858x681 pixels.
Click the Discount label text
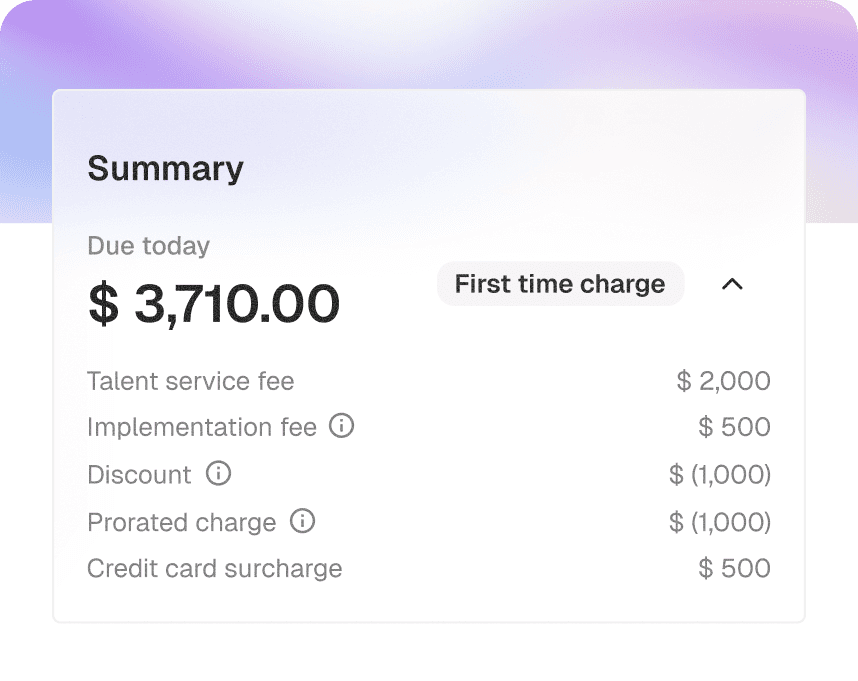tap(139, 475)
